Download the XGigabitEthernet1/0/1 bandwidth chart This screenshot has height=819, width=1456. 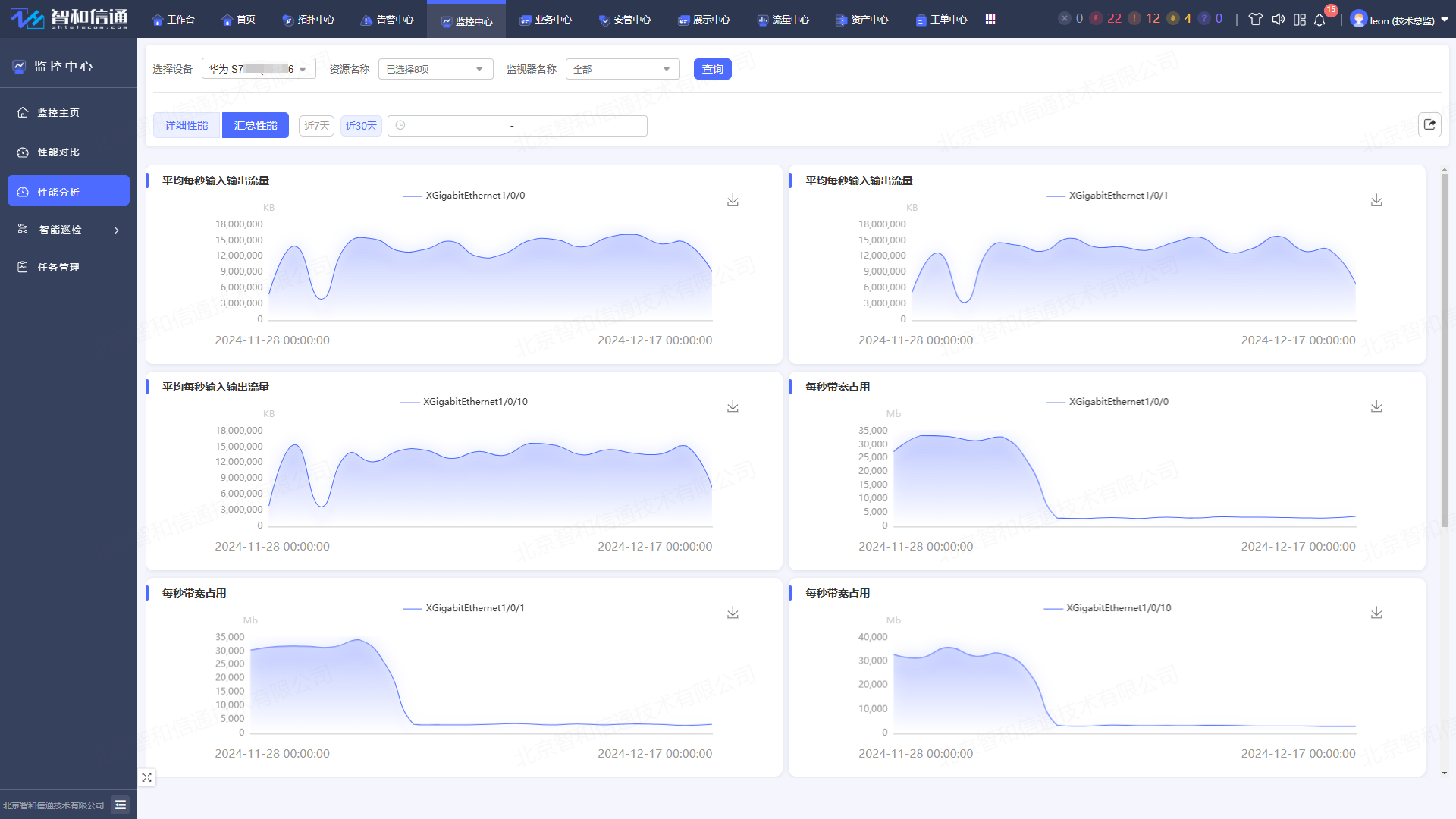pos(733,613)
